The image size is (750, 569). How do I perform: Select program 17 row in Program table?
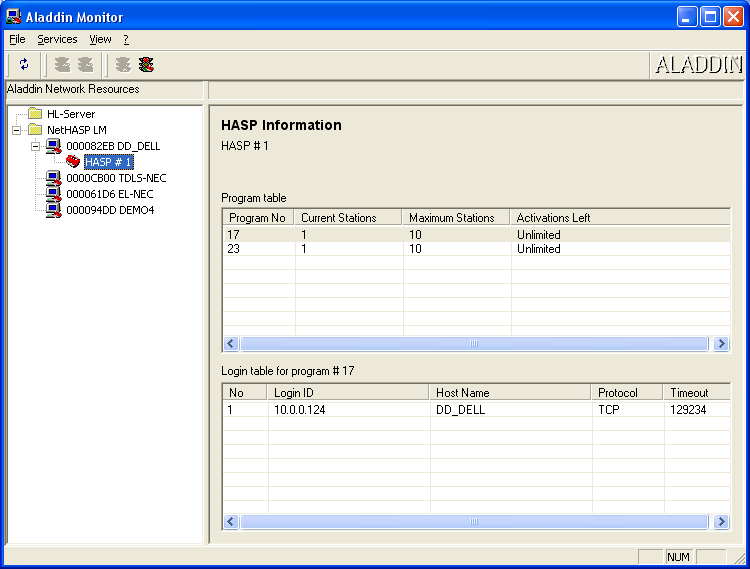[476, 235]
